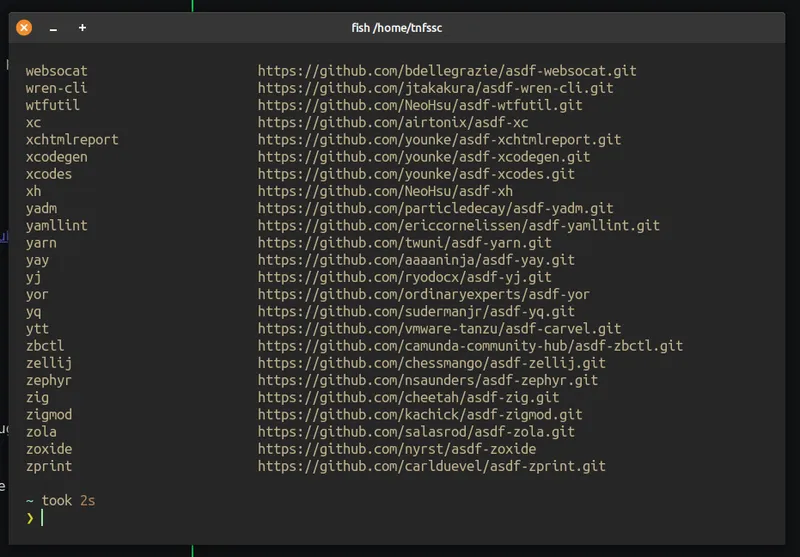Click the plugin name 'yarn'

[x=41, y=243]
